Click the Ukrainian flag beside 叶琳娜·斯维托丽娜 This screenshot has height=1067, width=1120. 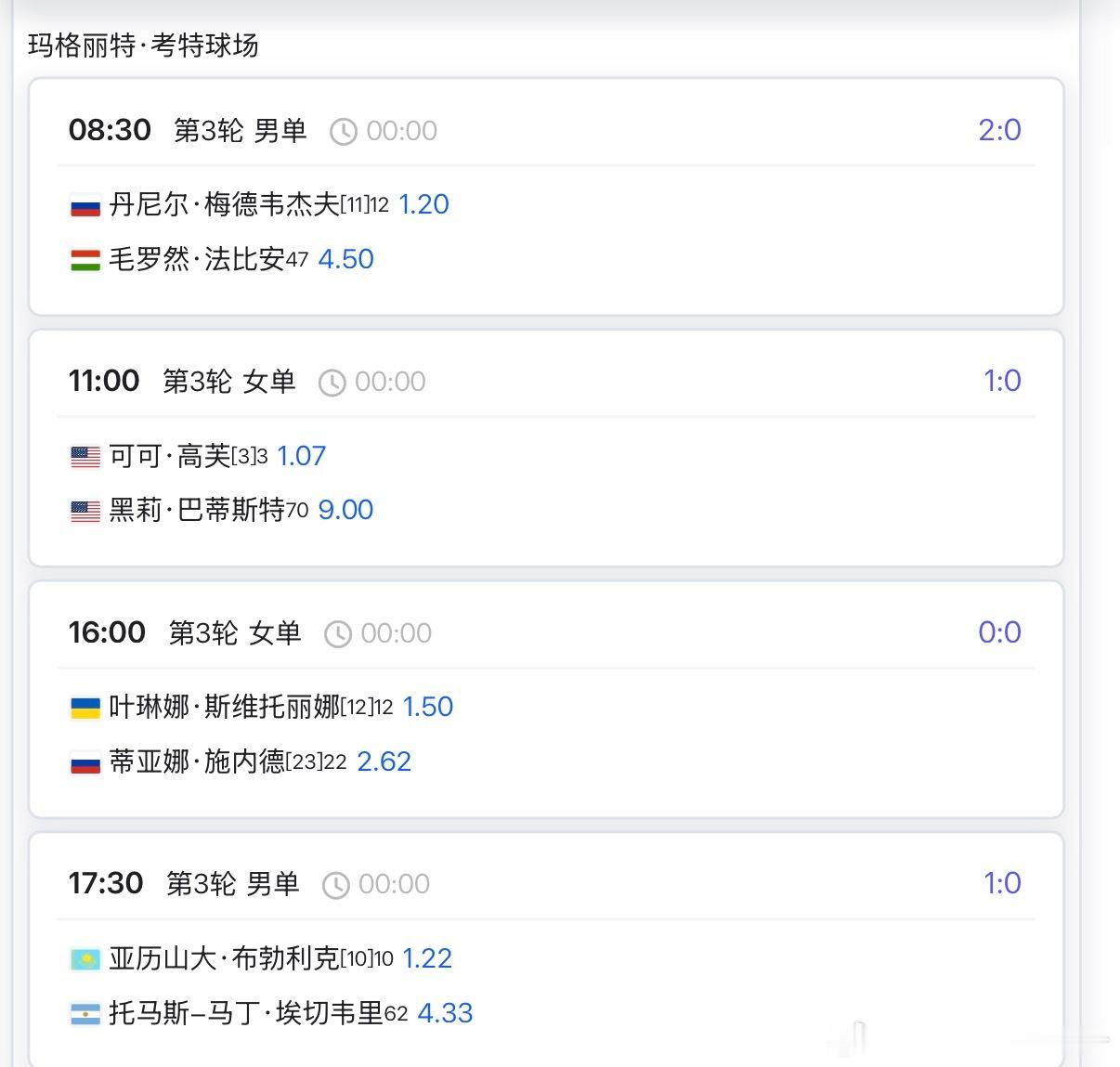[85, 708]
